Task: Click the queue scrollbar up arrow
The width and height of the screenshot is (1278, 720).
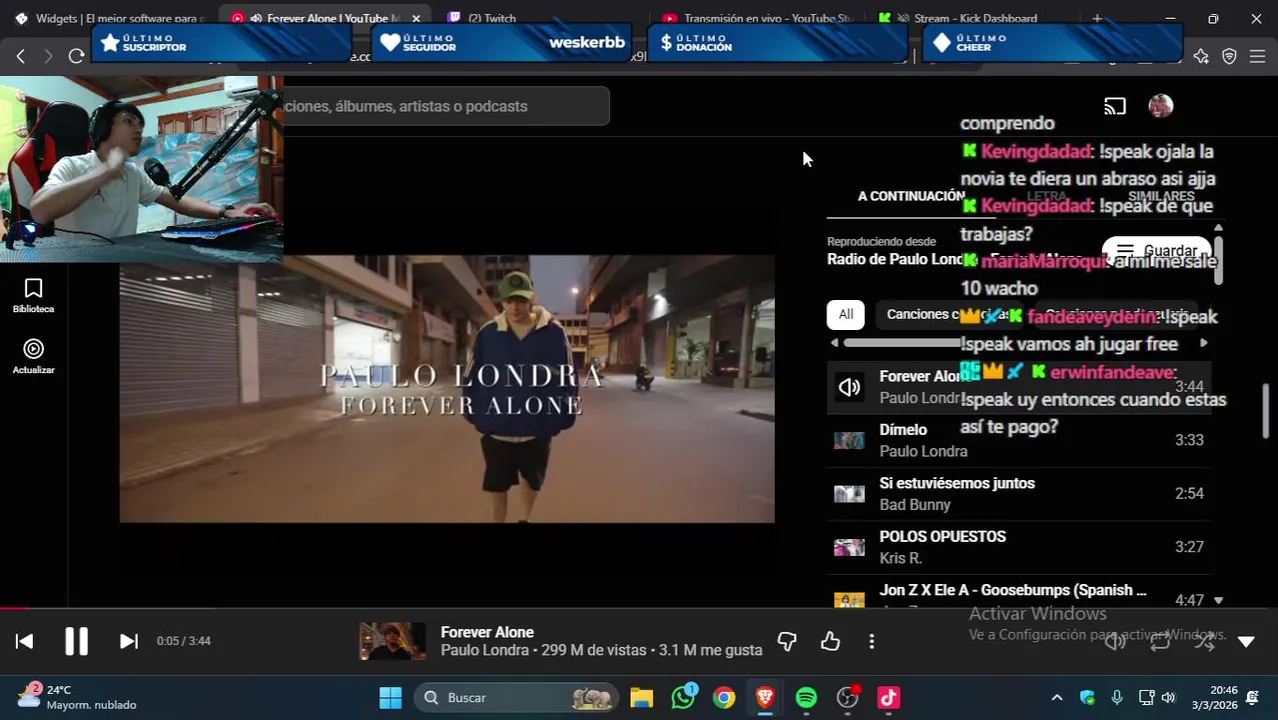Action: coord(1218,228)
